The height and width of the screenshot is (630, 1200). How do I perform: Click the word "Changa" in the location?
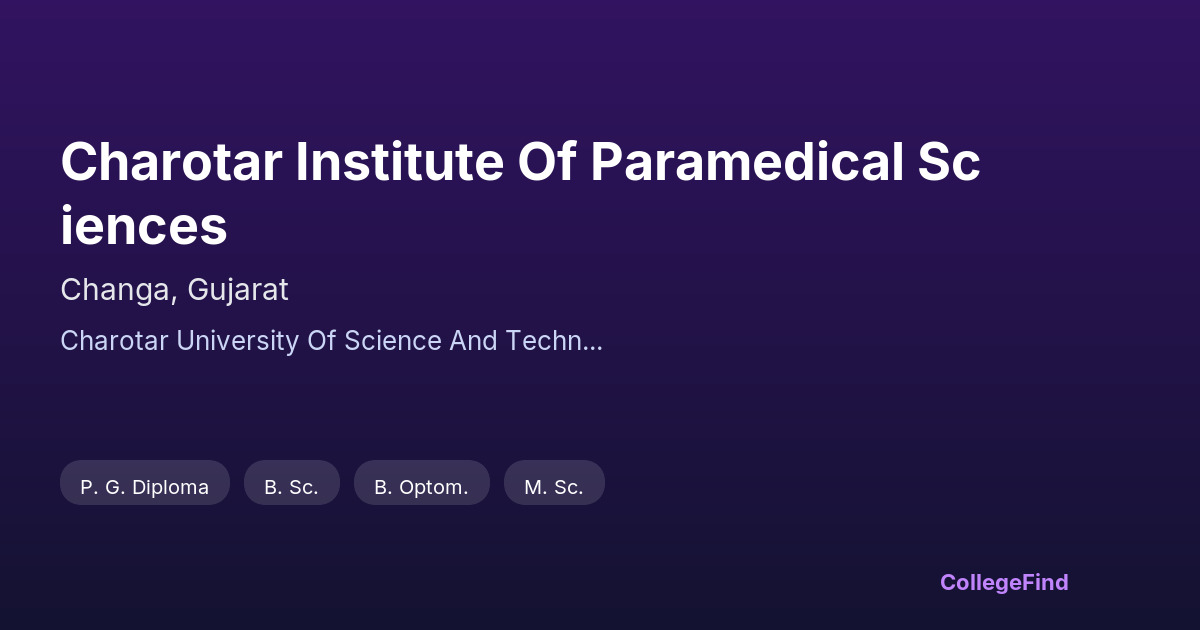111,290
